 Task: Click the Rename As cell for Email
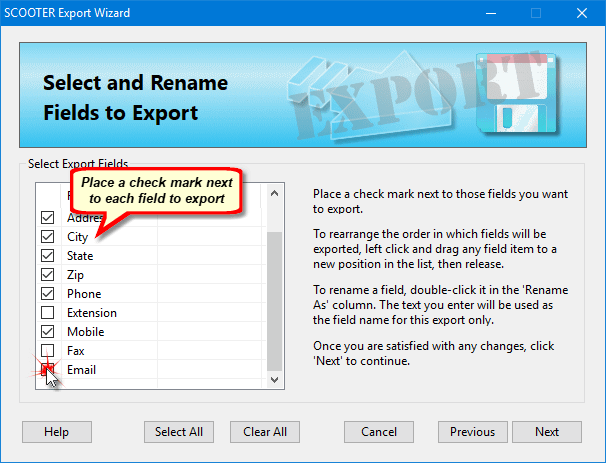tap(211, 369)
